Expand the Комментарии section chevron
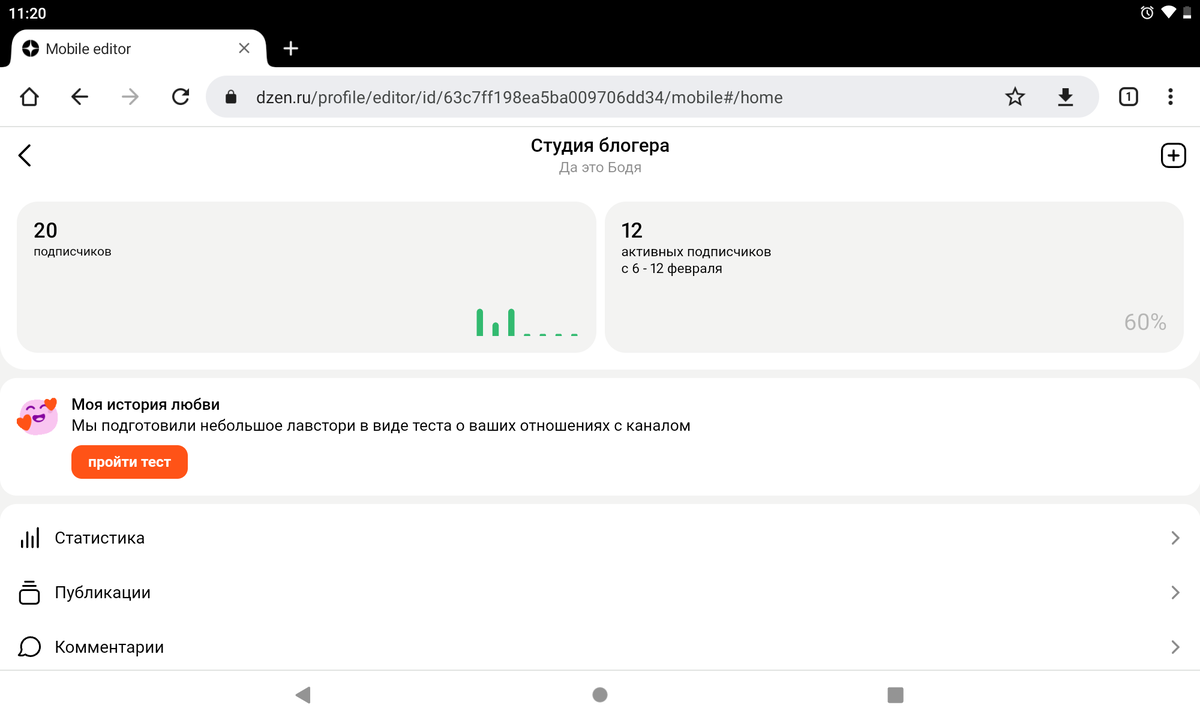Screen dimensions: 1200x720 coord(1176,647)
